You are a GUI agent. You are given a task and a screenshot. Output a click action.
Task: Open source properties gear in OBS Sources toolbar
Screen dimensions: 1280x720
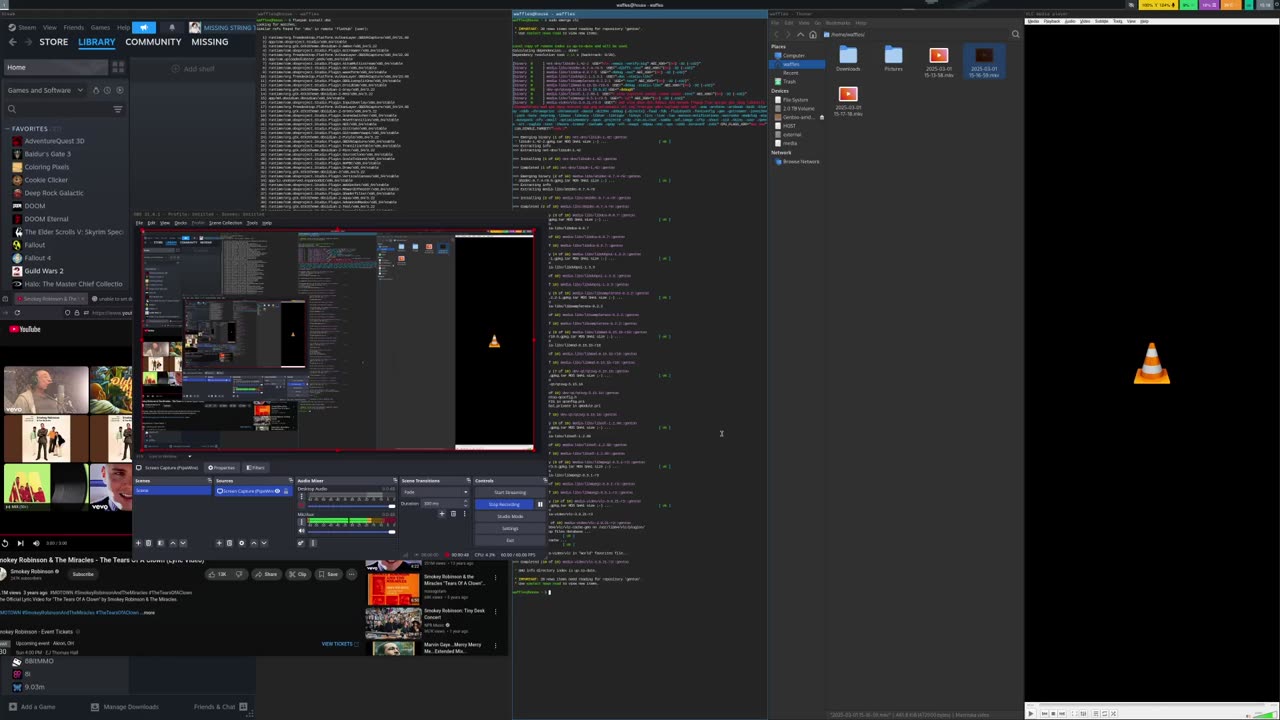click(241, 543)
